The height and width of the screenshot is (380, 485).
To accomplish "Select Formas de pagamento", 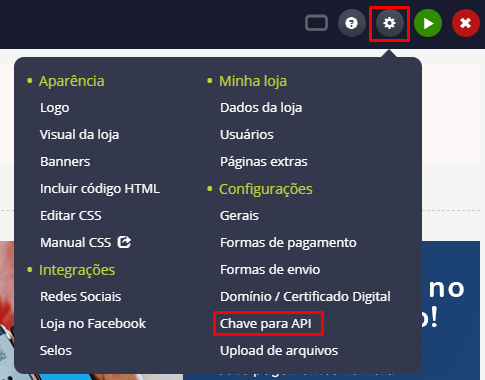I will [288, 243].
